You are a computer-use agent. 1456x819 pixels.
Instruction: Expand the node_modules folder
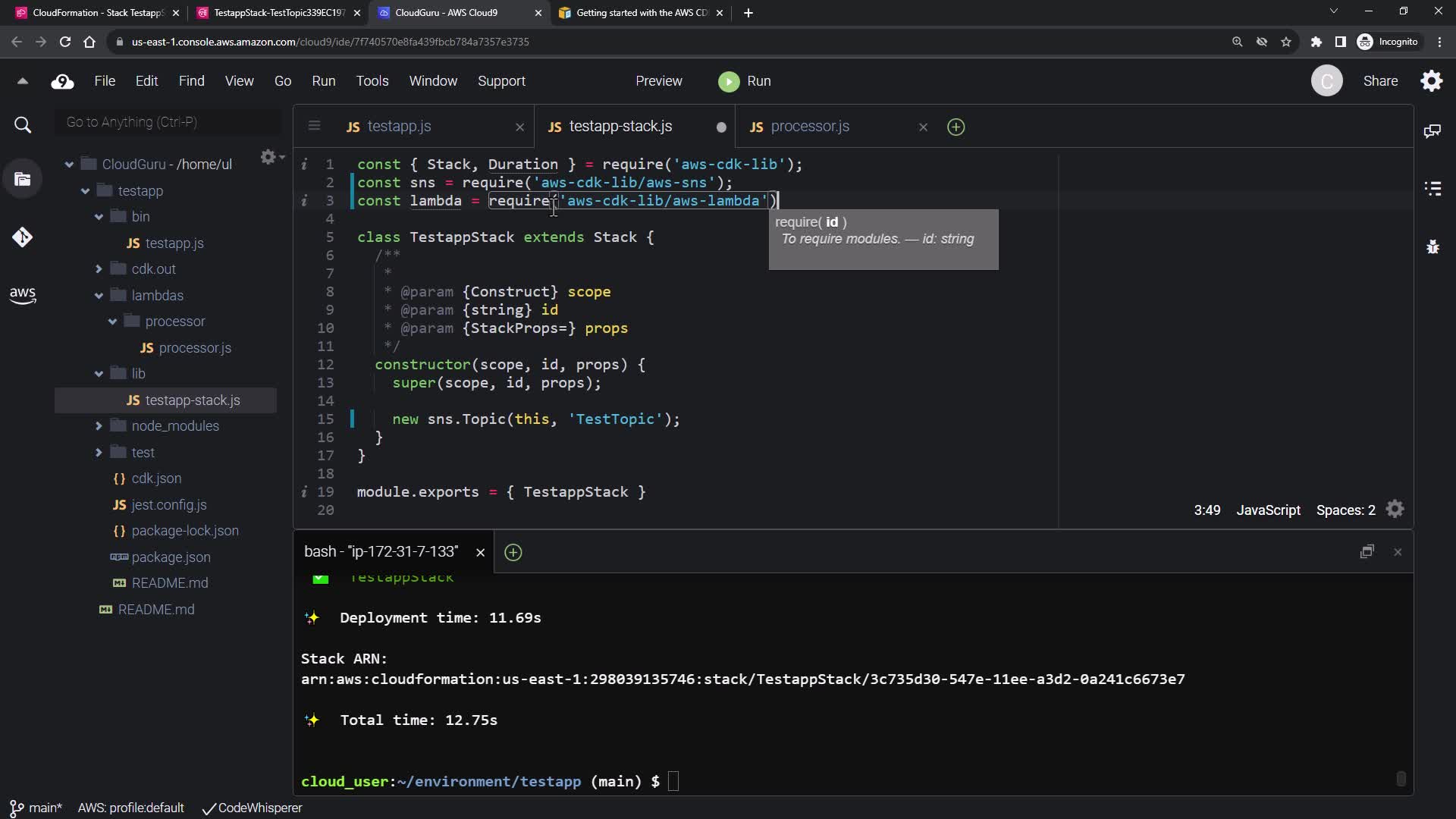[x=99, y=426]
